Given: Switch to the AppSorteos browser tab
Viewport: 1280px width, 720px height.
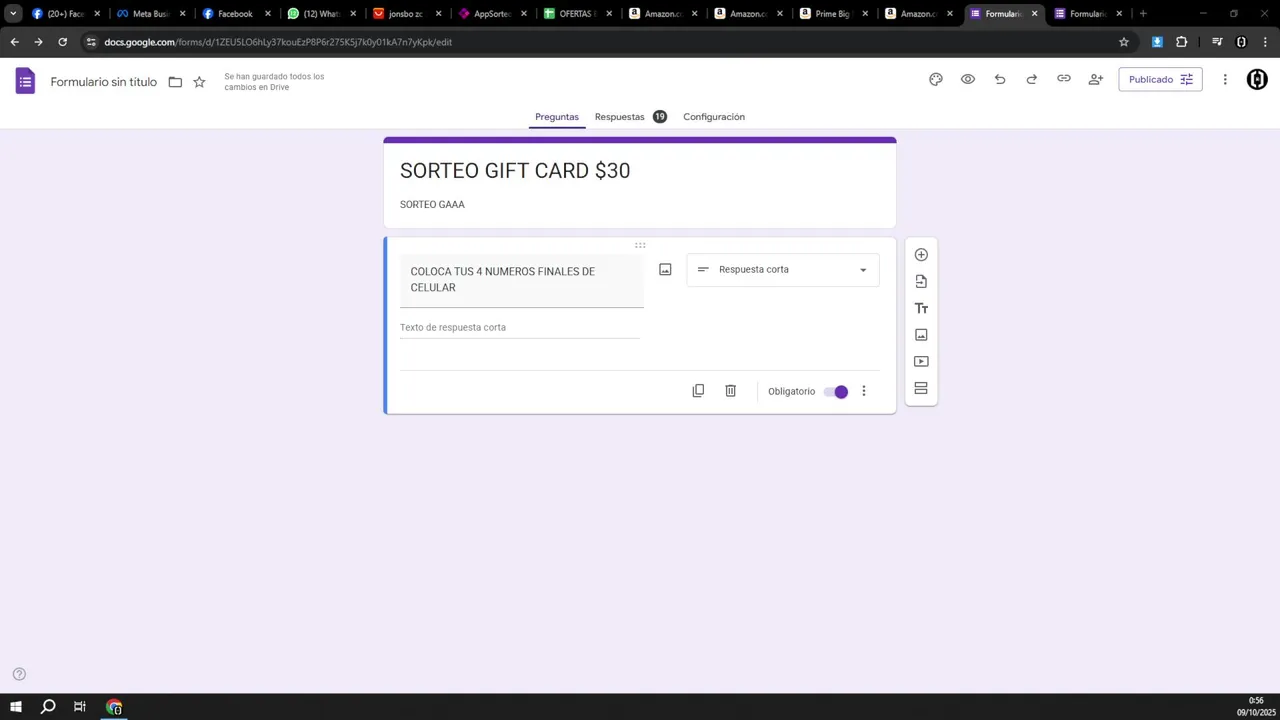Looking at the screenshot, I should click(x=491, y=14).
